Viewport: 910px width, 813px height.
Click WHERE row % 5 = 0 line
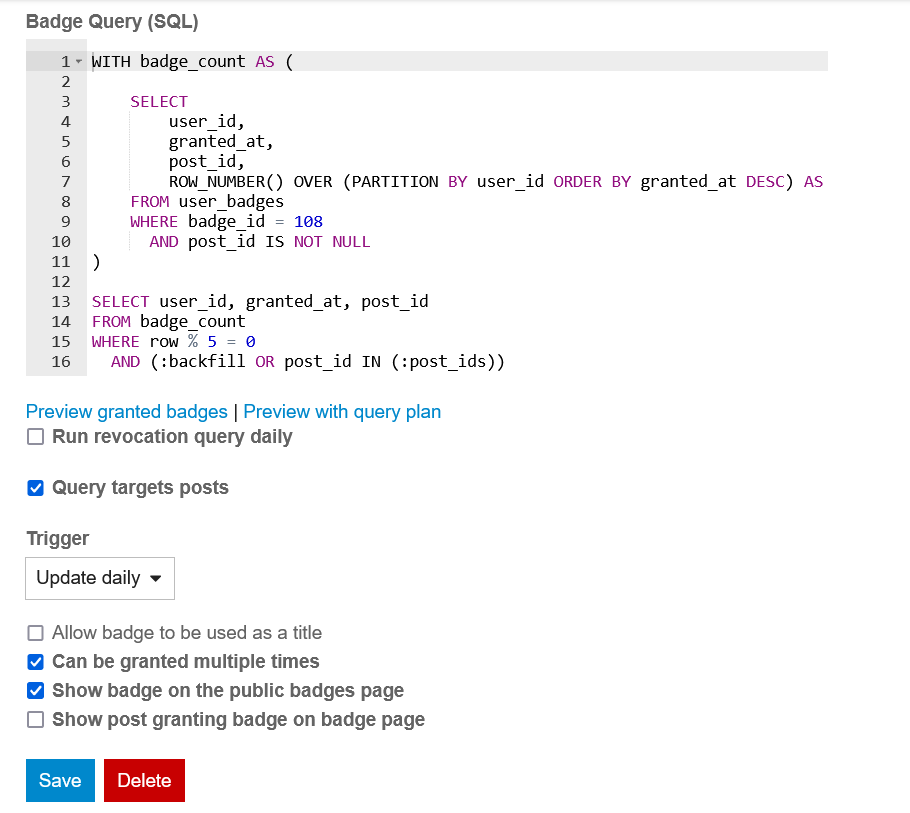(174, 342)
